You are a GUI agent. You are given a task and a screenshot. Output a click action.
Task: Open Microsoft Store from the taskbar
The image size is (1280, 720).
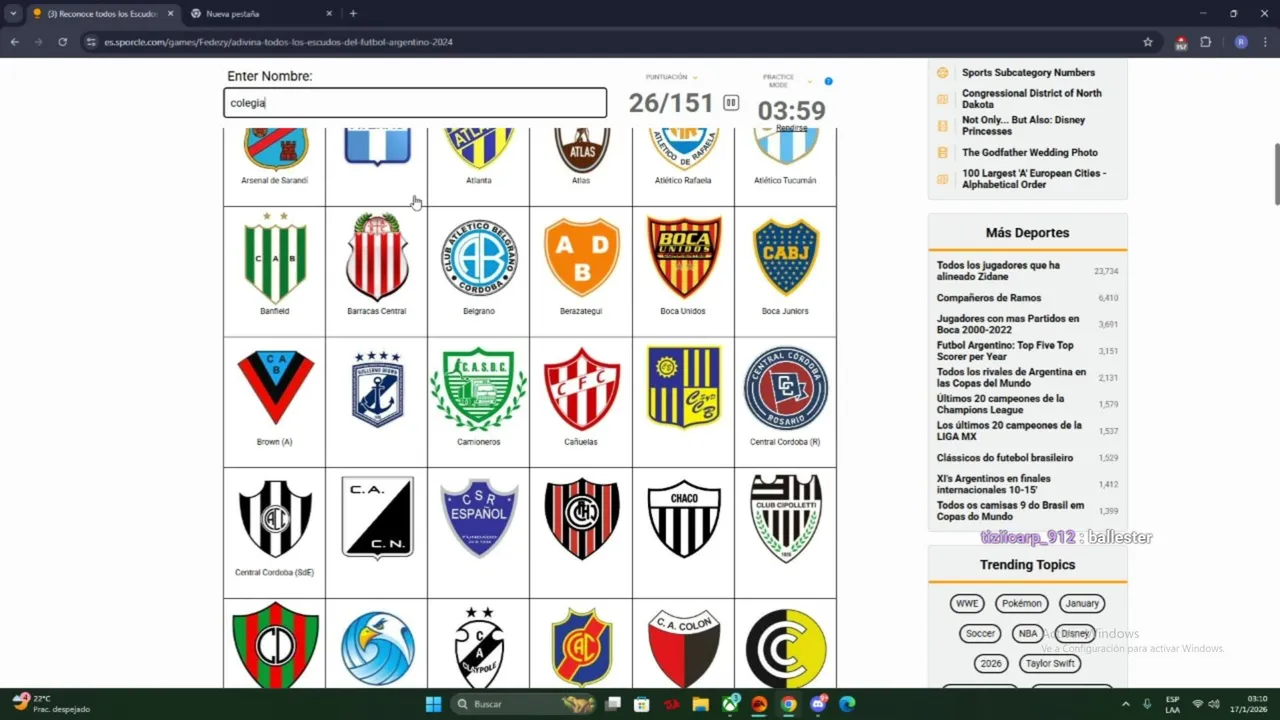click(642, 704)
